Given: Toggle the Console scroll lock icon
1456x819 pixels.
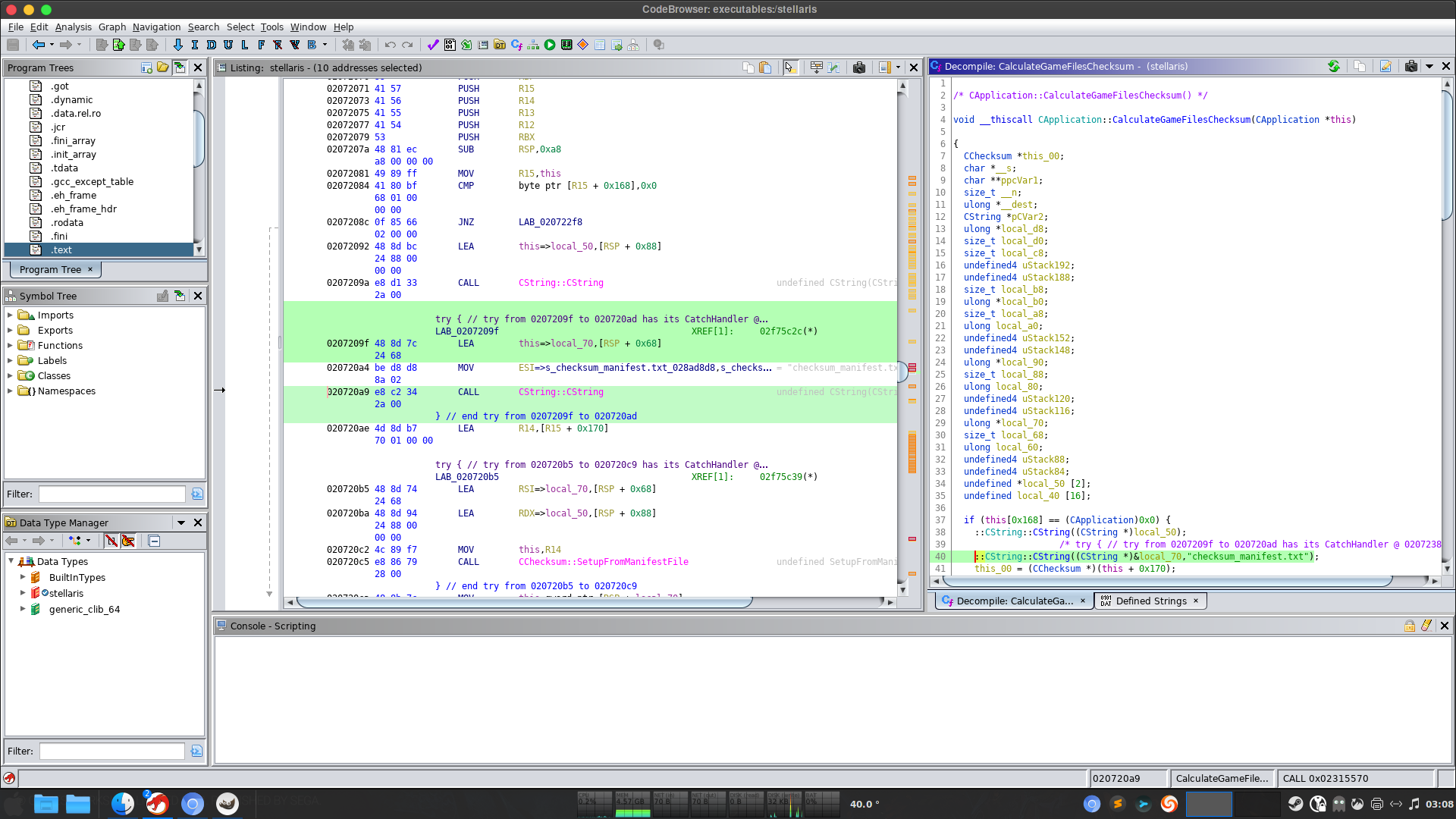Looking at the screenshot, I should pos(1409,626).
